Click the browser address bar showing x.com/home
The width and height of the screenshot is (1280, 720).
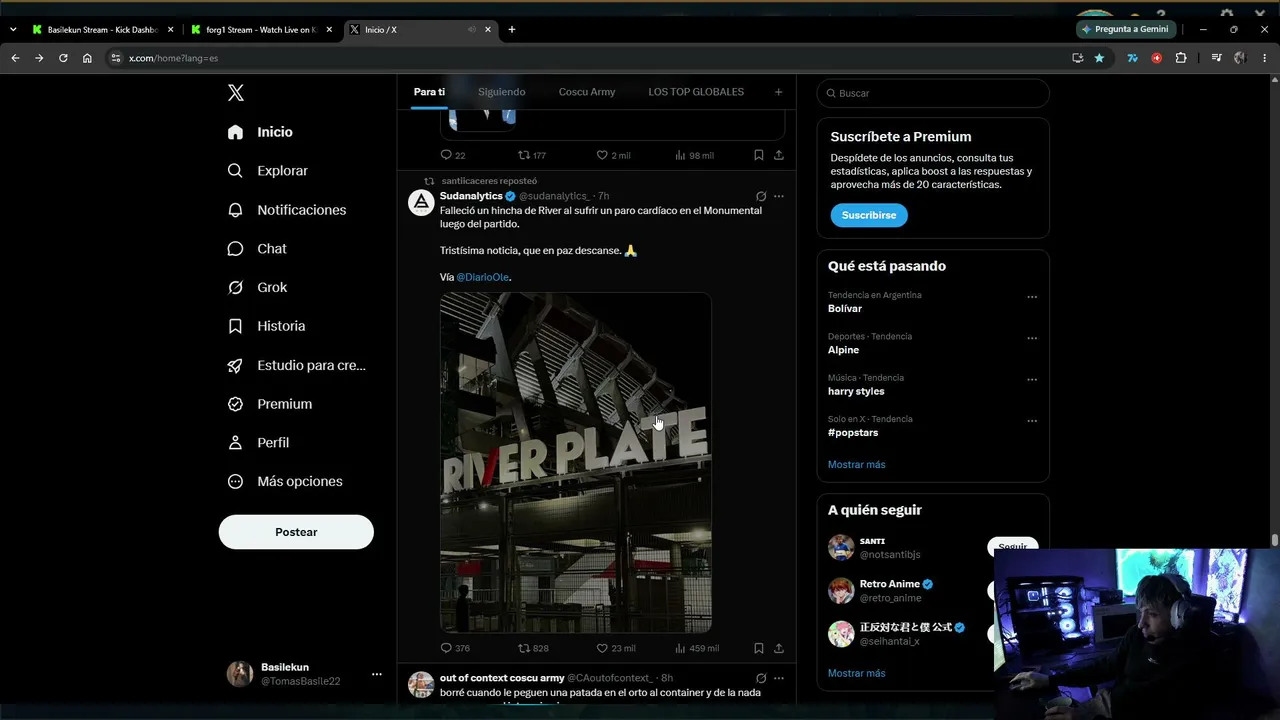coord(590,58)
